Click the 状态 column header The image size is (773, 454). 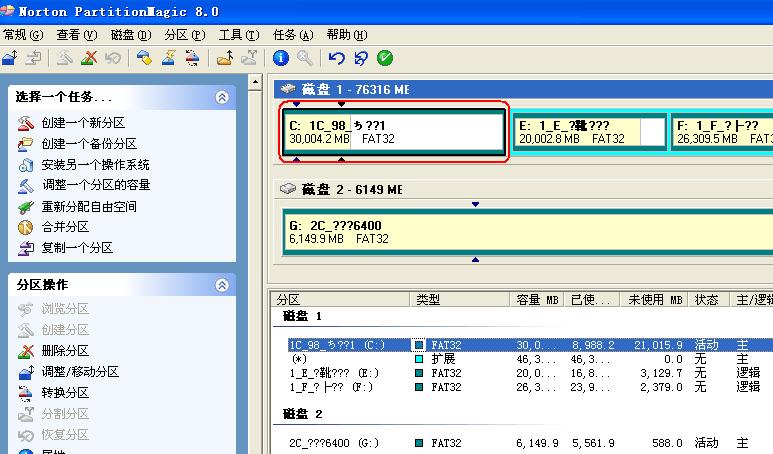pyautogui.click(x=709, y=299)
